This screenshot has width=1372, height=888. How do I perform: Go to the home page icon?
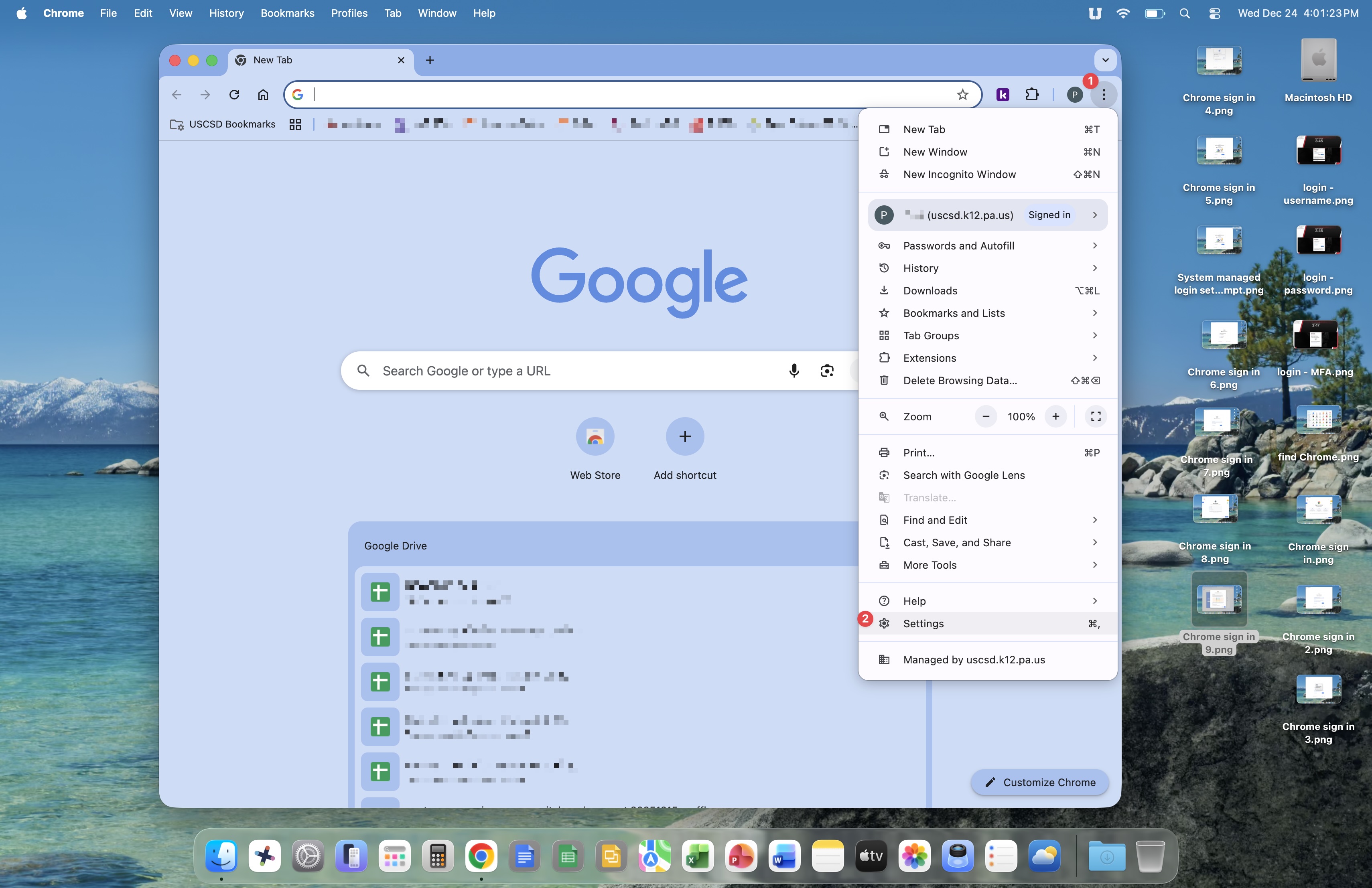pos(263,95)
